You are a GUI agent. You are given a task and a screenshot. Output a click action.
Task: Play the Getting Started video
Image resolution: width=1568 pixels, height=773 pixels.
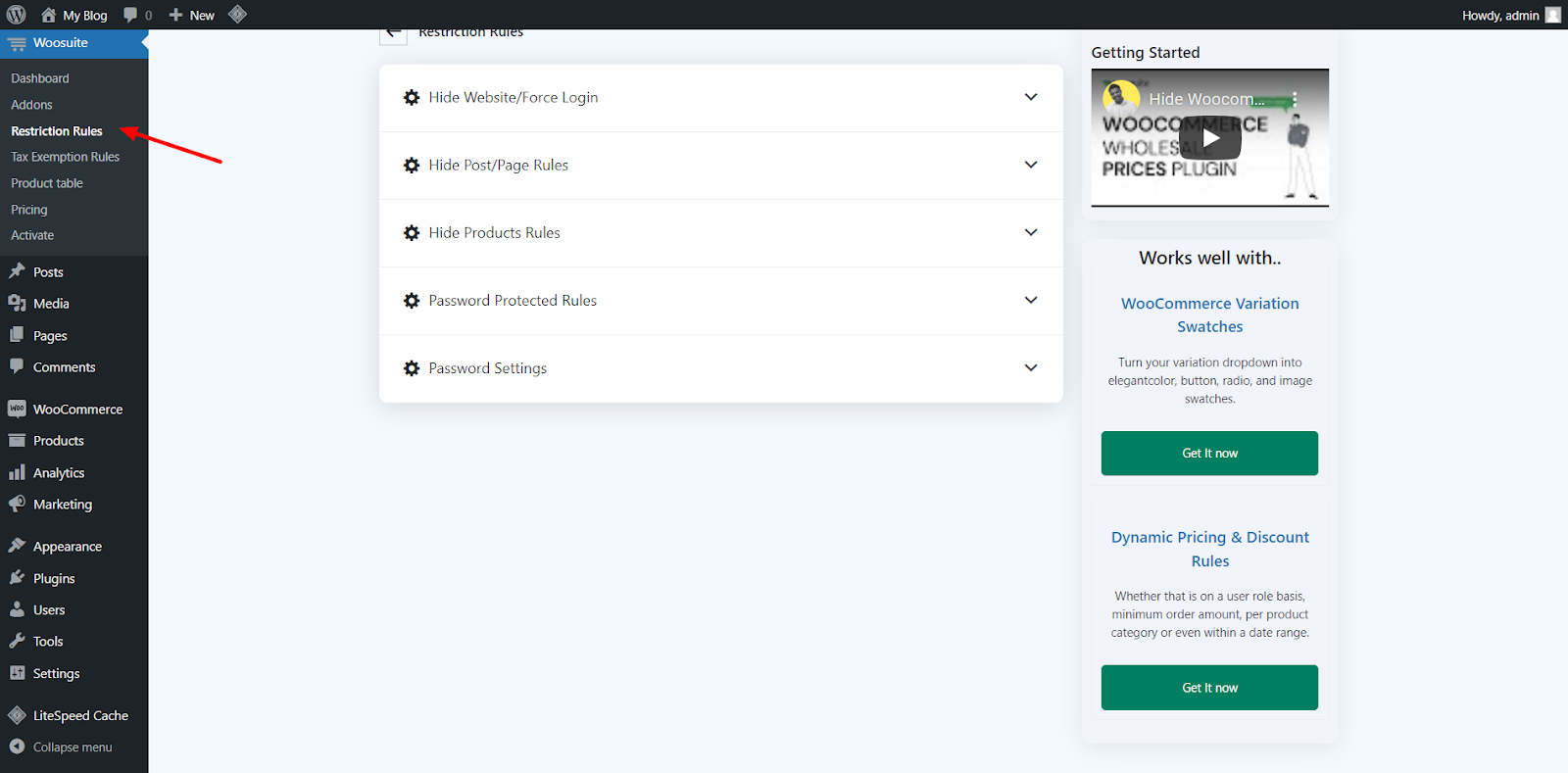[x=1210, y=138]
